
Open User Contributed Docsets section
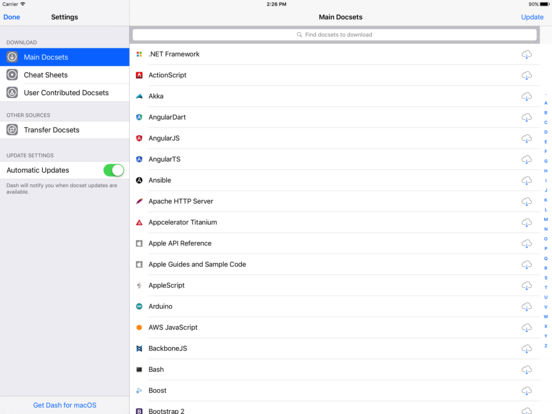click(x=65, y=93)
